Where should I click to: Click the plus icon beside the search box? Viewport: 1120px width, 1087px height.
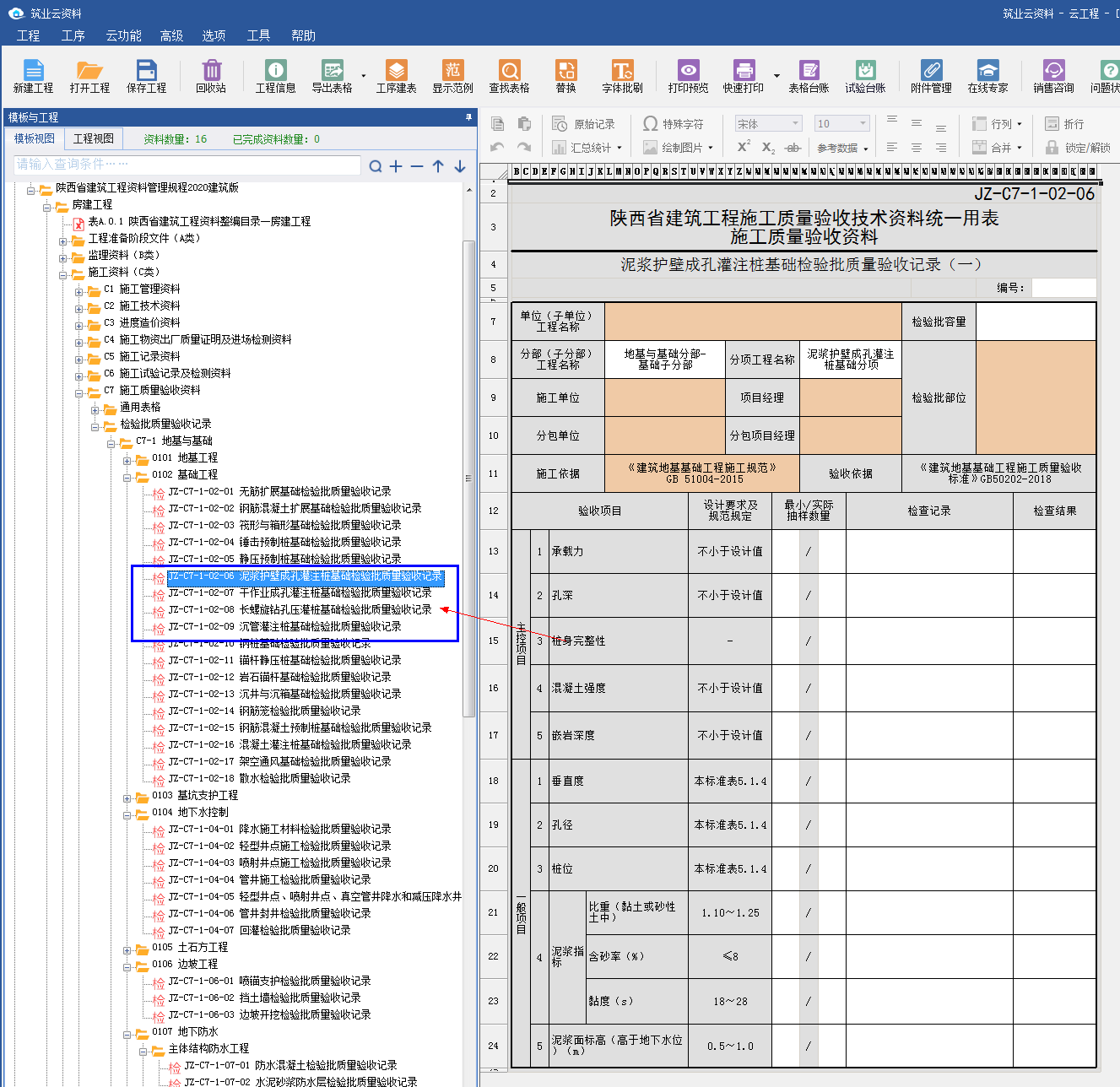pos(396,166)
